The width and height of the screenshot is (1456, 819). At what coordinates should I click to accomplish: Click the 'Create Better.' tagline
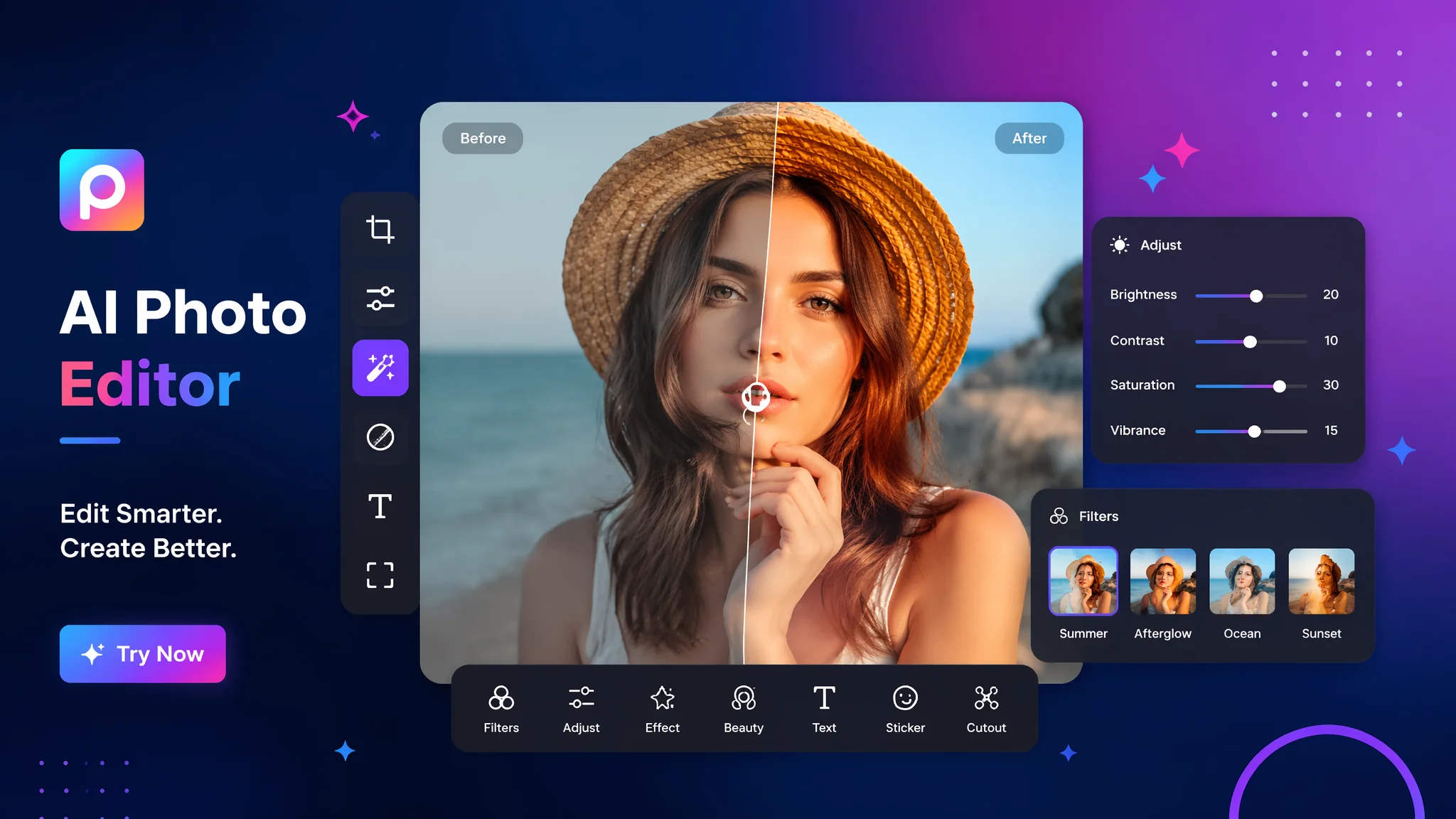[x=148, y=548]
